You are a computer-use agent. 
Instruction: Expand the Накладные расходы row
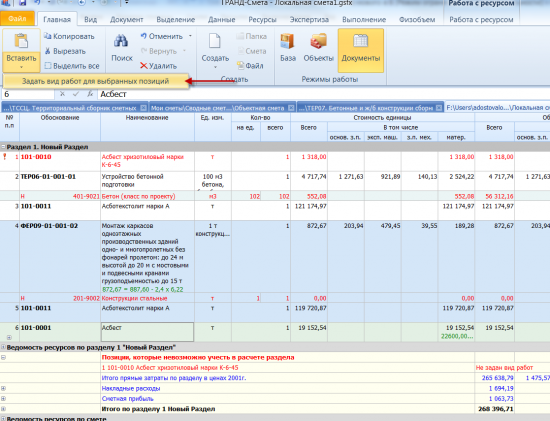(x=3, y=388)
